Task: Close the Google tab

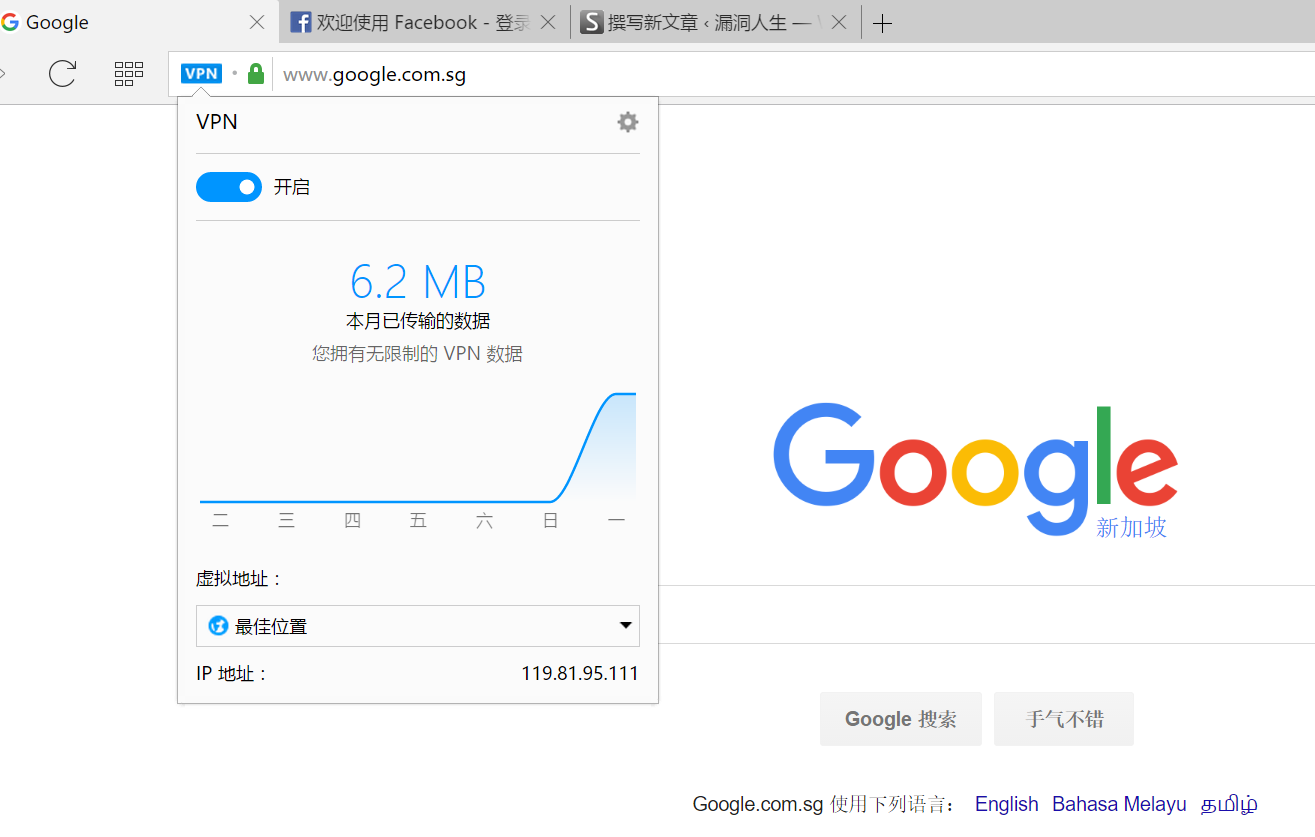Action: [257, 22]
